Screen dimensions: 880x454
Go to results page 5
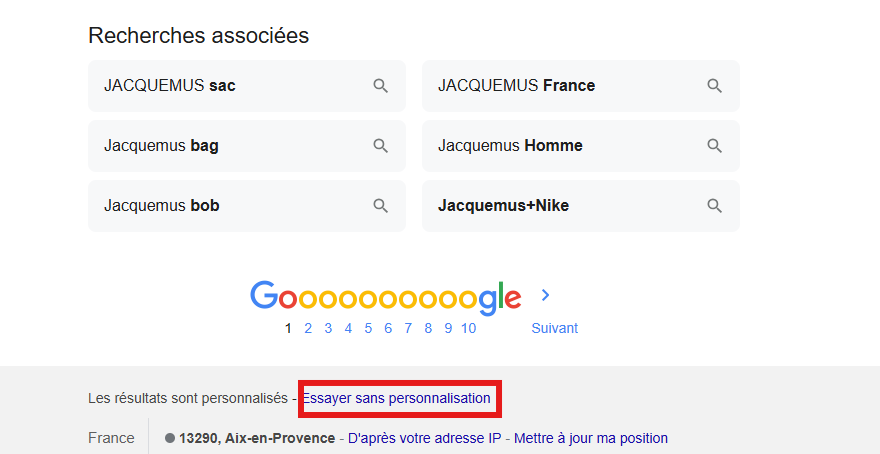point(368,328)
